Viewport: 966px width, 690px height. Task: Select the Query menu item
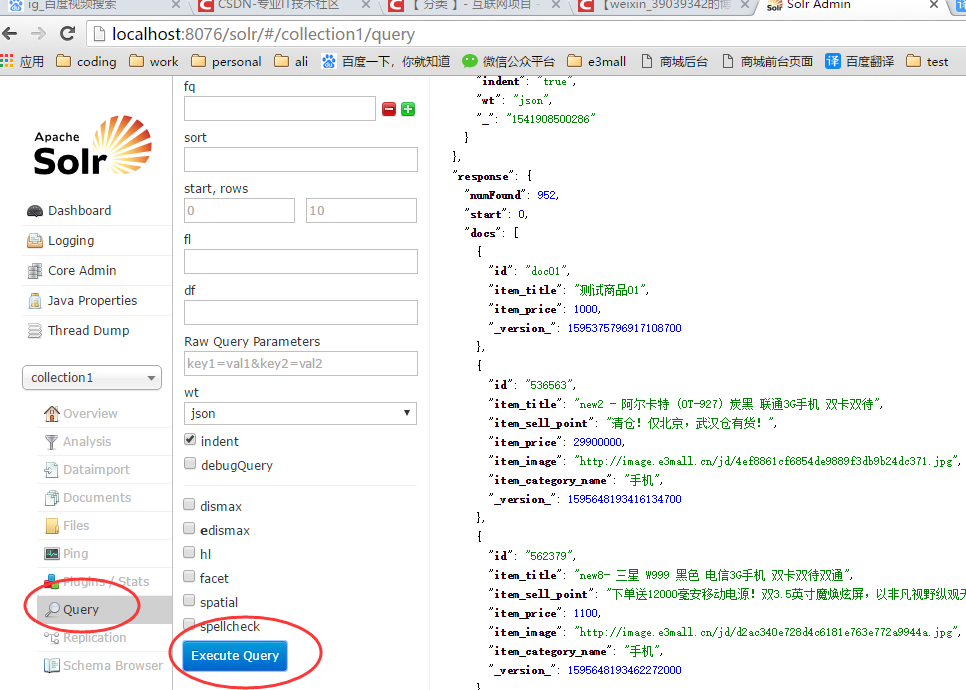(81, 609)
